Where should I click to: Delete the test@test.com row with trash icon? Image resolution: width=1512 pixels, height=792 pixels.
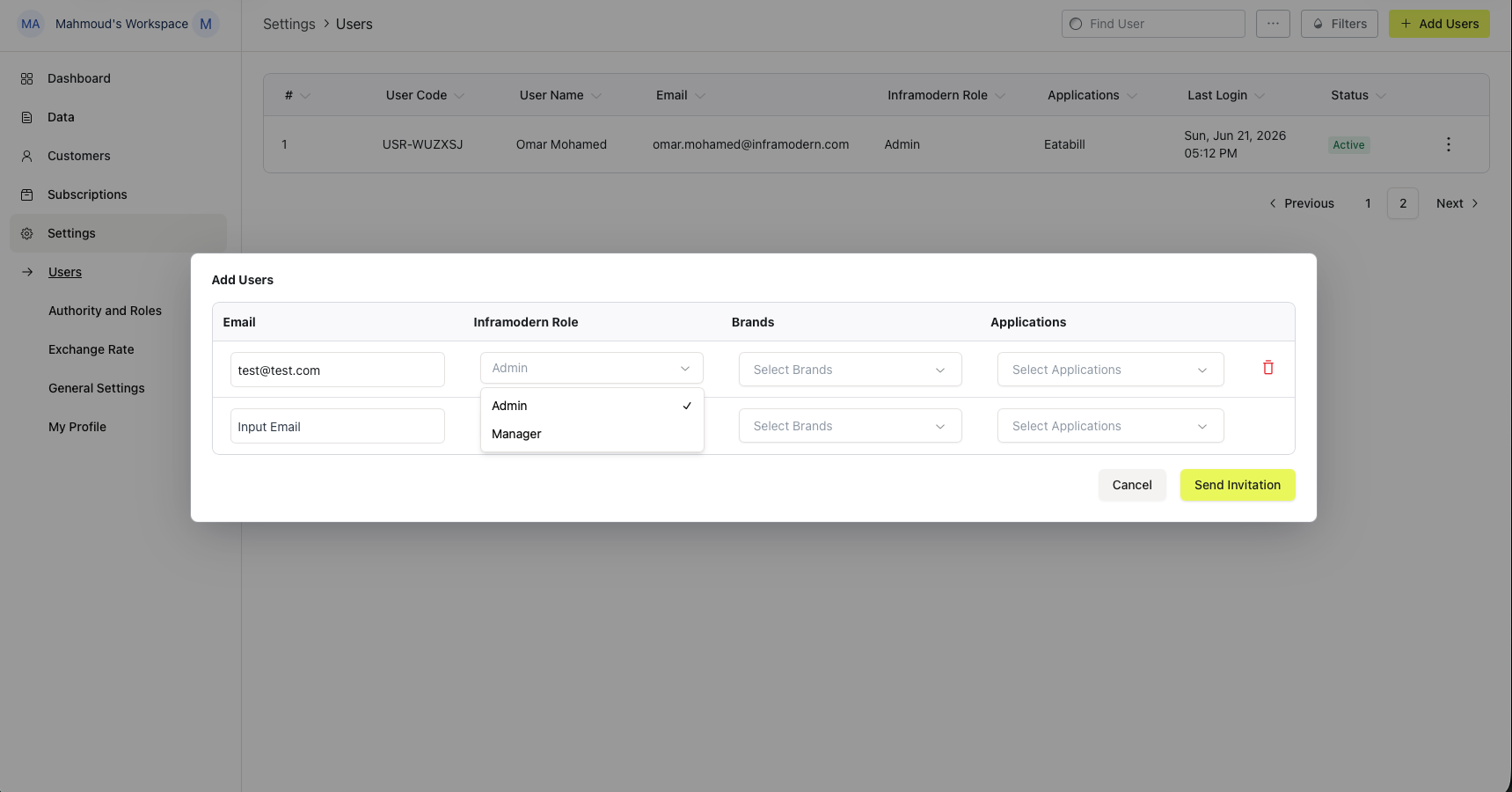tap(1268, 368)
